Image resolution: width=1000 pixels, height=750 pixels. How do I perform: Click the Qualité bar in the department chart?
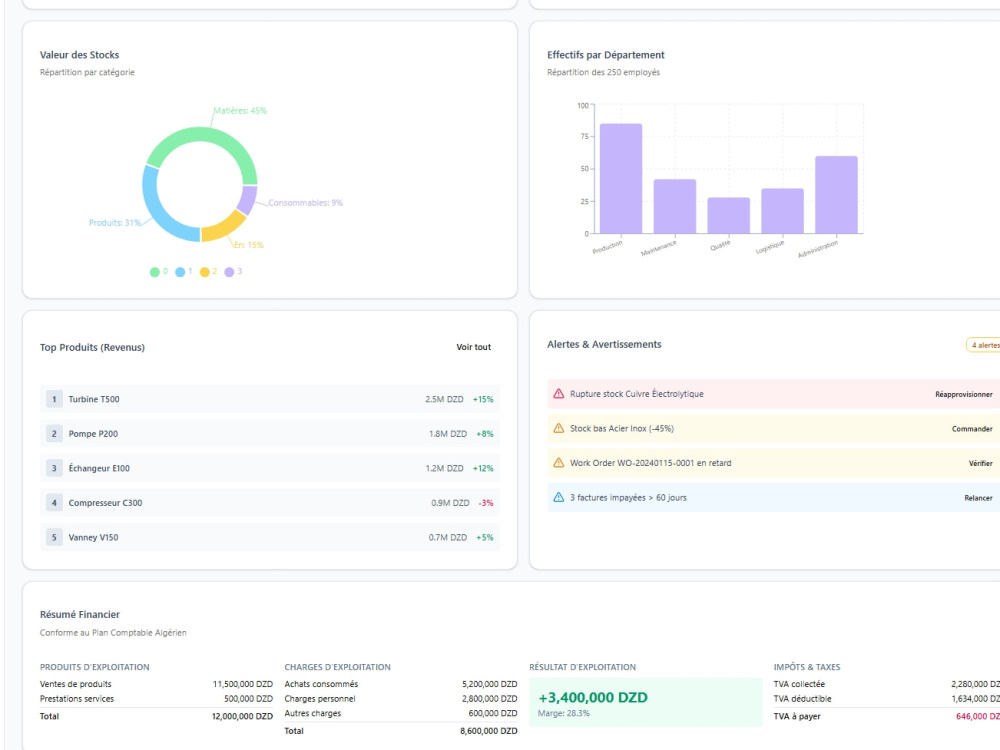tap(728, 215)
